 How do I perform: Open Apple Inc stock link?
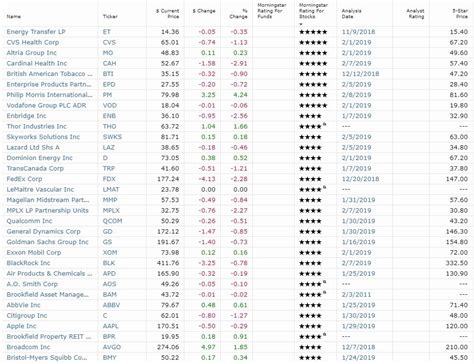[x=21, y=326]
